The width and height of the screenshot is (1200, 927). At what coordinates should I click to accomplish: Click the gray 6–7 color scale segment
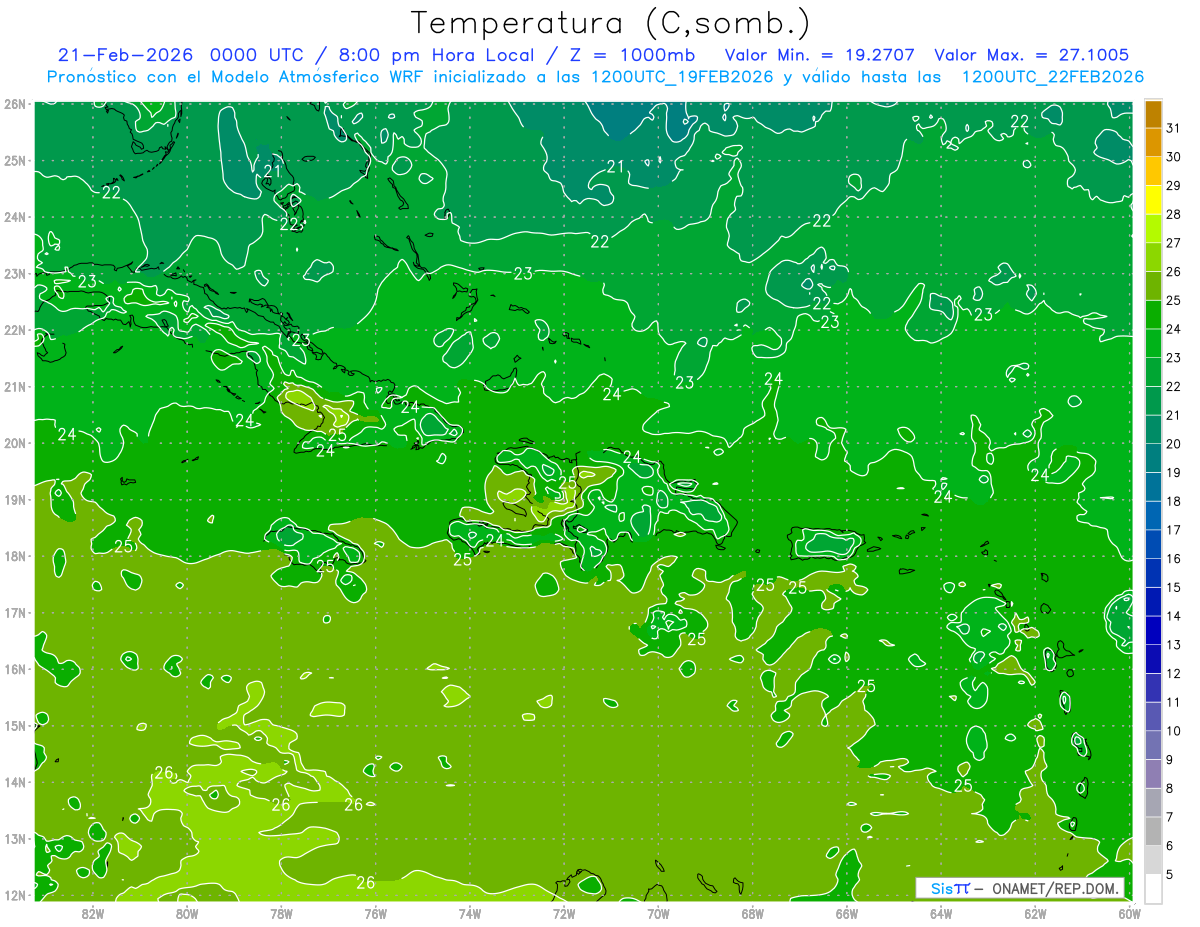coord(1153,831)
